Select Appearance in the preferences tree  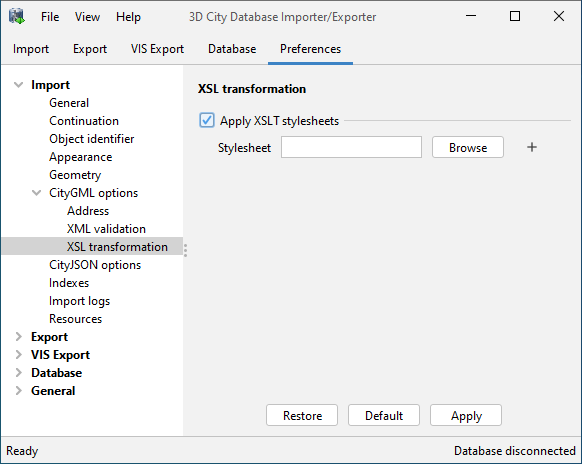coord(81,157)
